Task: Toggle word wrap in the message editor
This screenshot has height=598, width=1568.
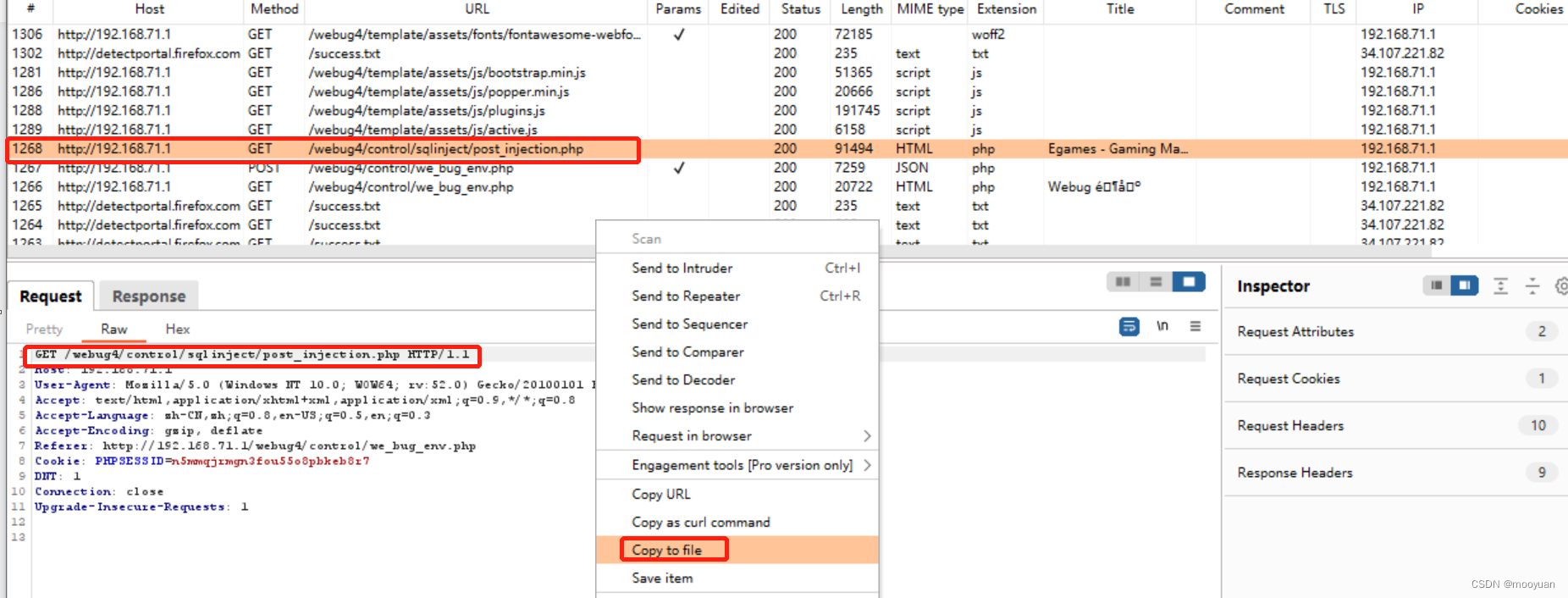Action: point(1129,326)
